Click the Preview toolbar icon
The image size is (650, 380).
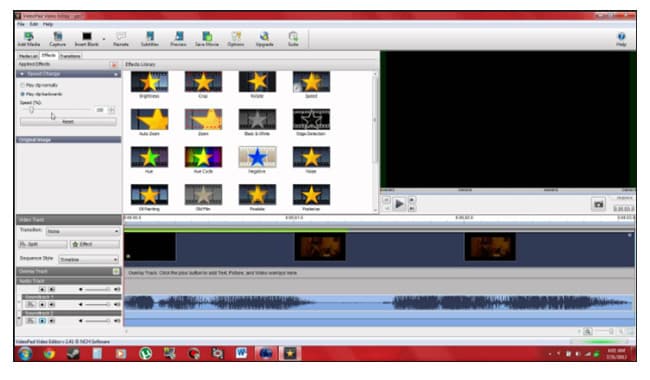[178, 39]
